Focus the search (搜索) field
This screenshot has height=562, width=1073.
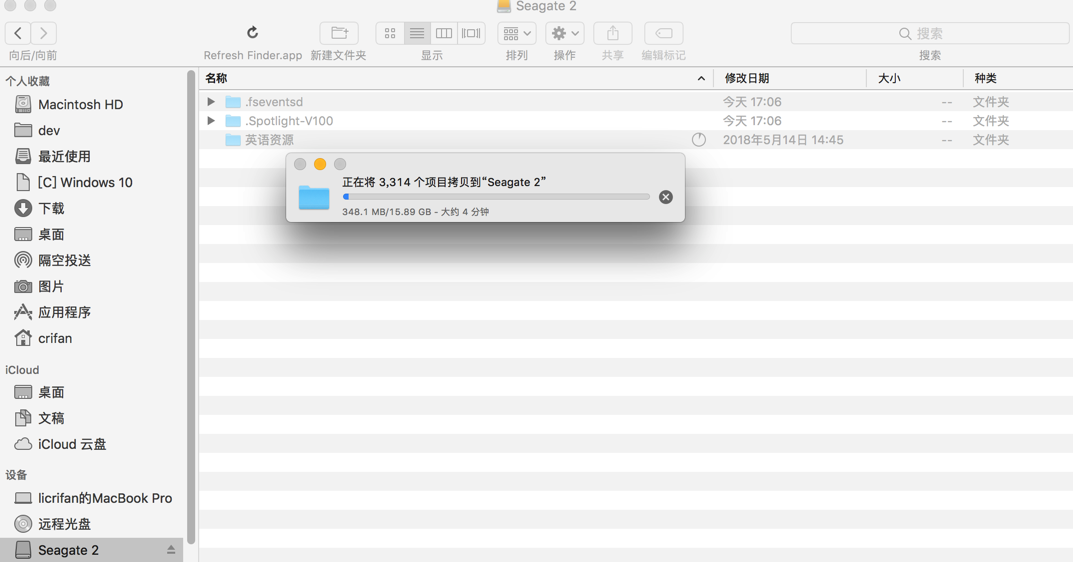[929, 33]
